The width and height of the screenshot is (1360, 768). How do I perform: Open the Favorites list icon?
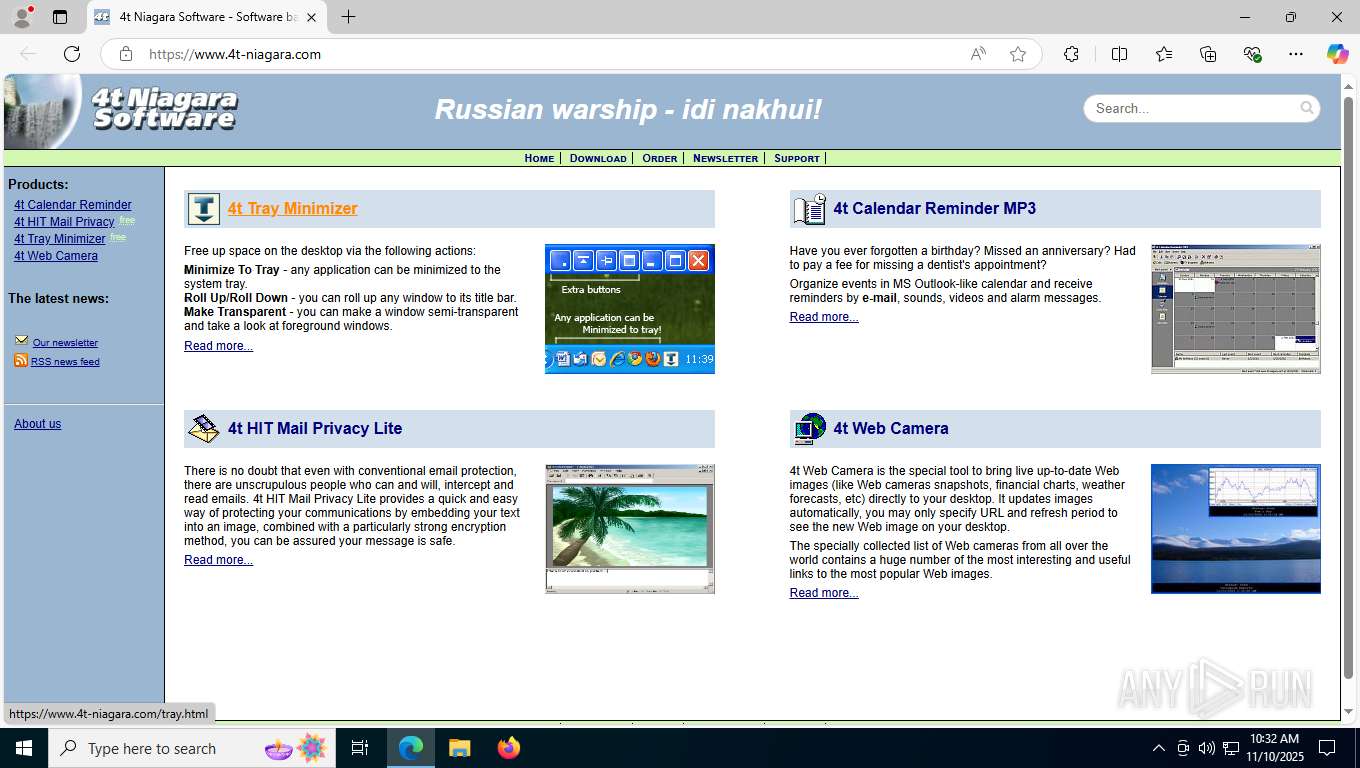[x=1164, y=54]
